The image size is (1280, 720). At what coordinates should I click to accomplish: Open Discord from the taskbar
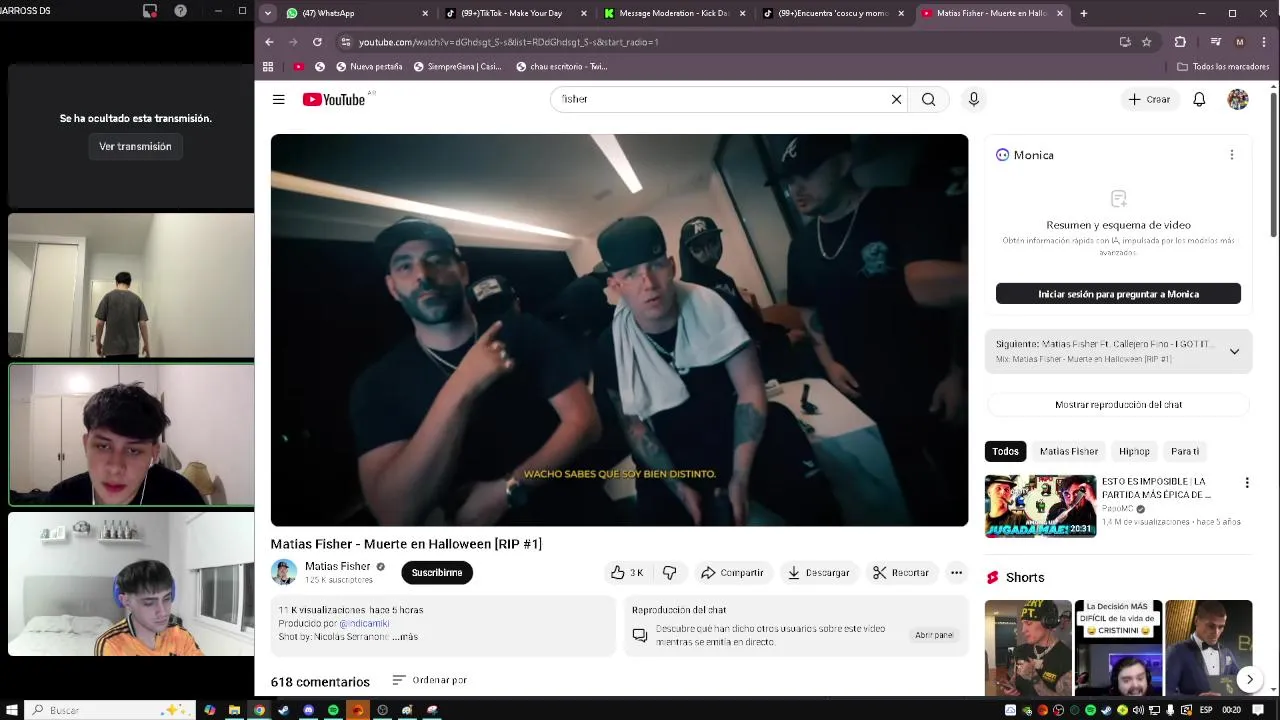point(308,710)
